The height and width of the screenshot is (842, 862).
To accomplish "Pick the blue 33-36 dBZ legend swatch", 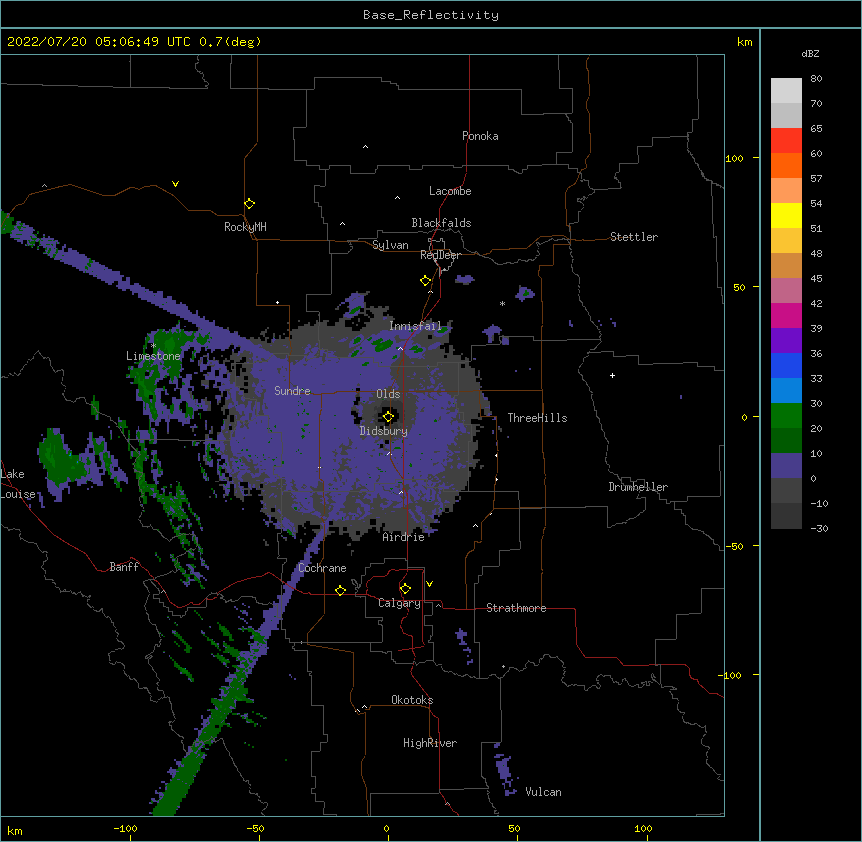I will coord(786,365).
